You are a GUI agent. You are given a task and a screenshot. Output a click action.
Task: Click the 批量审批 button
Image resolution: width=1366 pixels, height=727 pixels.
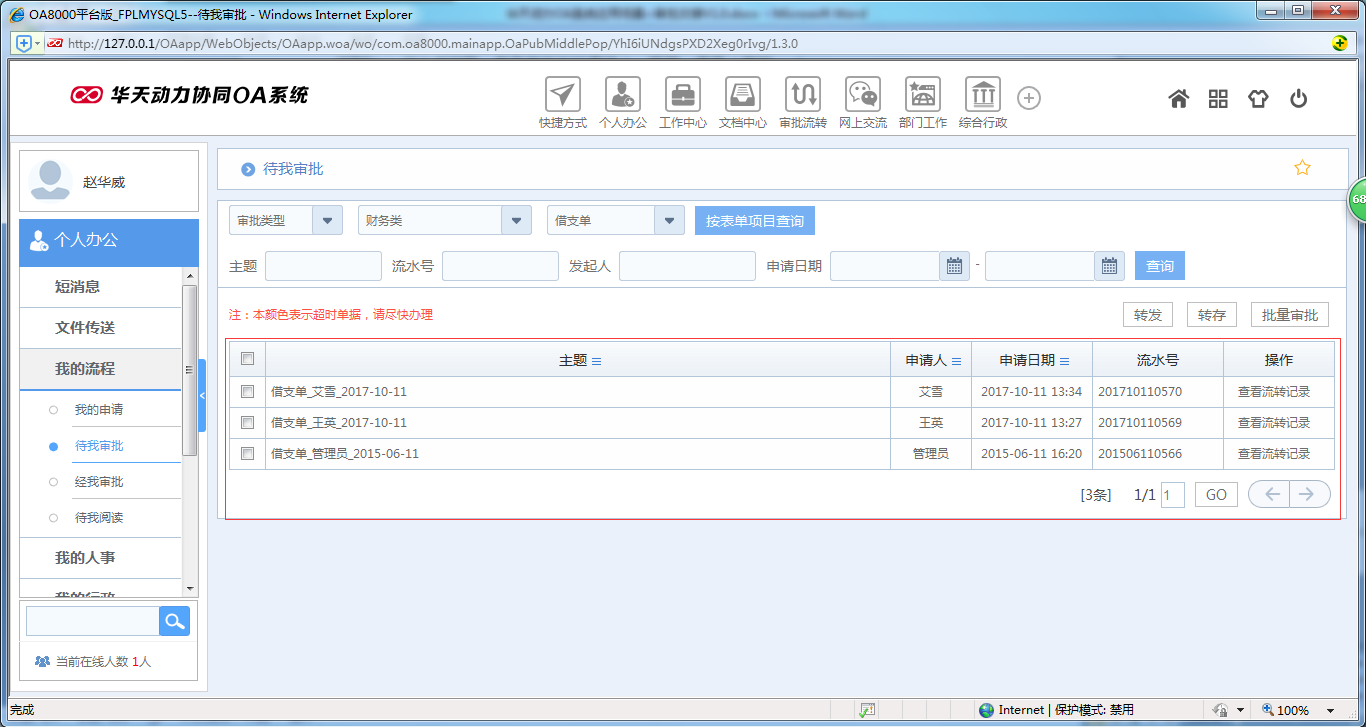[1289, 315]
